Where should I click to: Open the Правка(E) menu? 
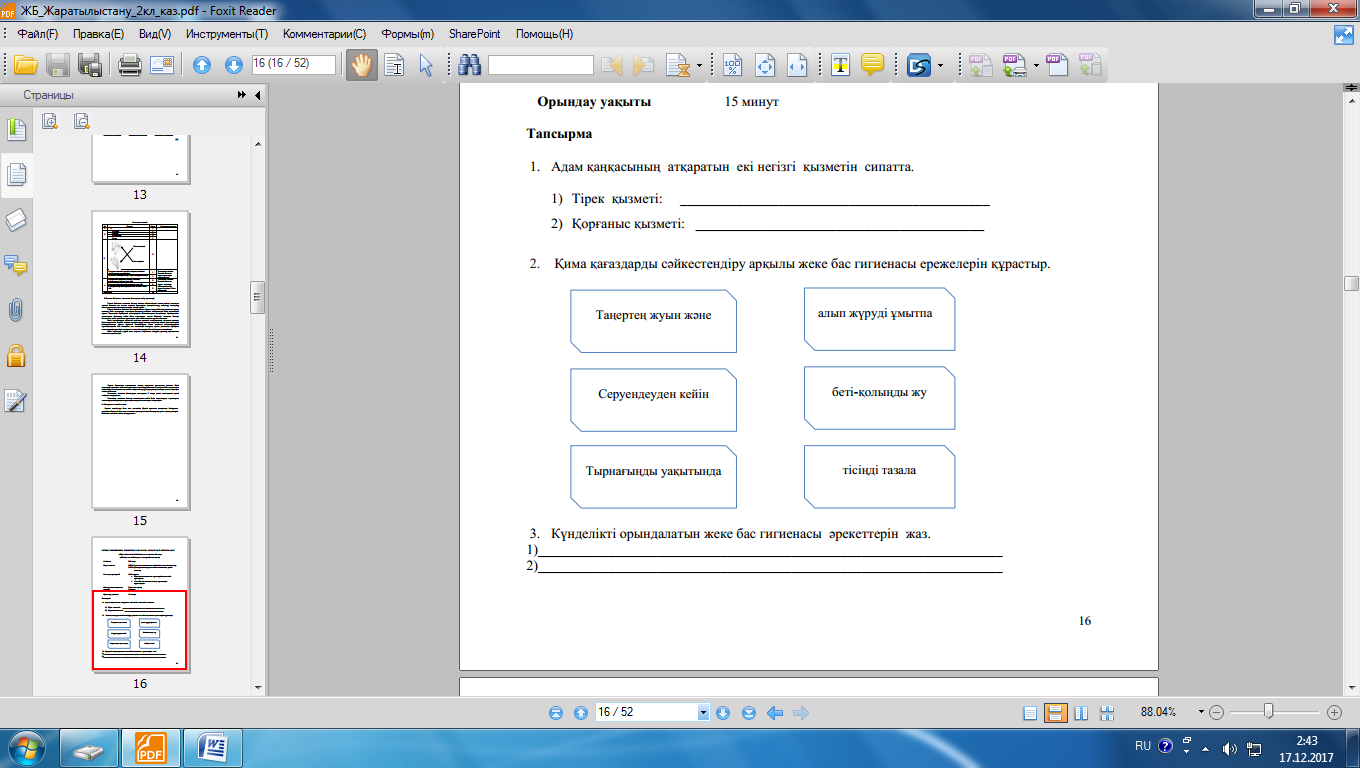point(98,34)
